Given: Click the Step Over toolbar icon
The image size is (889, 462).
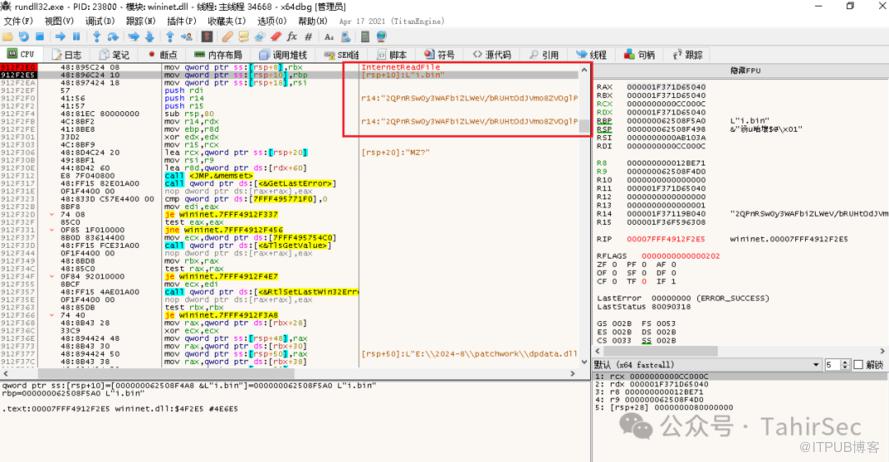Looking at the screenshot, I should [114, 36].
